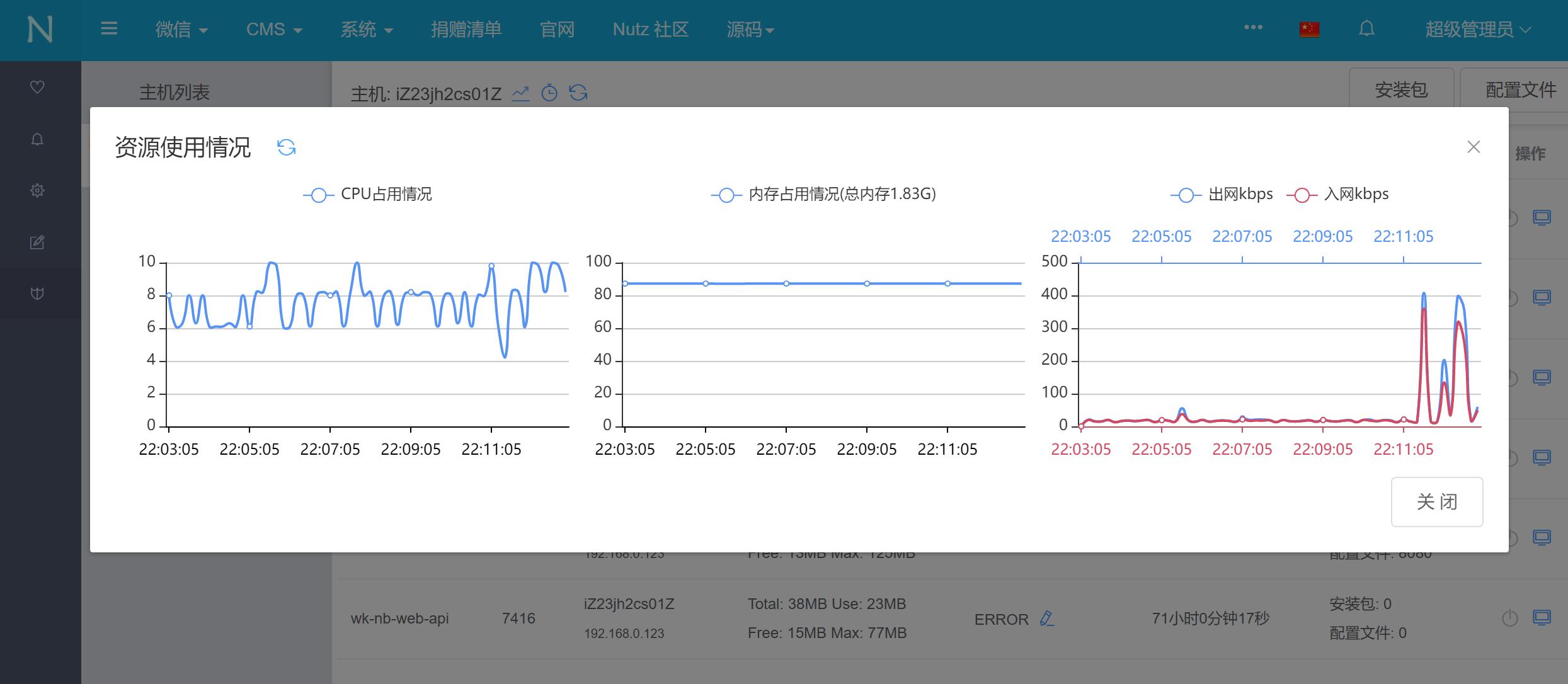The image size is (1568, 684).
Task: Click the timer clock icon beside host name
Action: (x=549, y=93)
